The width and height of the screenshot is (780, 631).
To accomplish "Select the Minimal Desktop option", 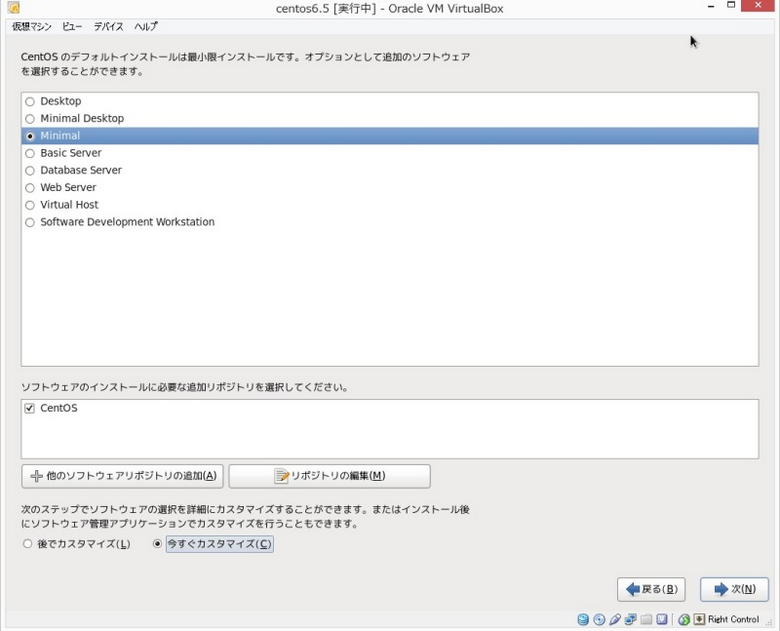I will (x=30, y=119).
